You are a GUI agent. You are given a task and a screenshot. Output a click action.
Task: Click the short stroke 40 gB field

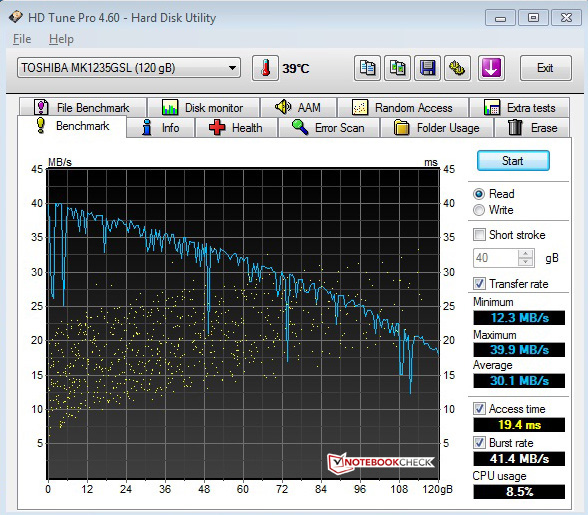coord(496,258)
